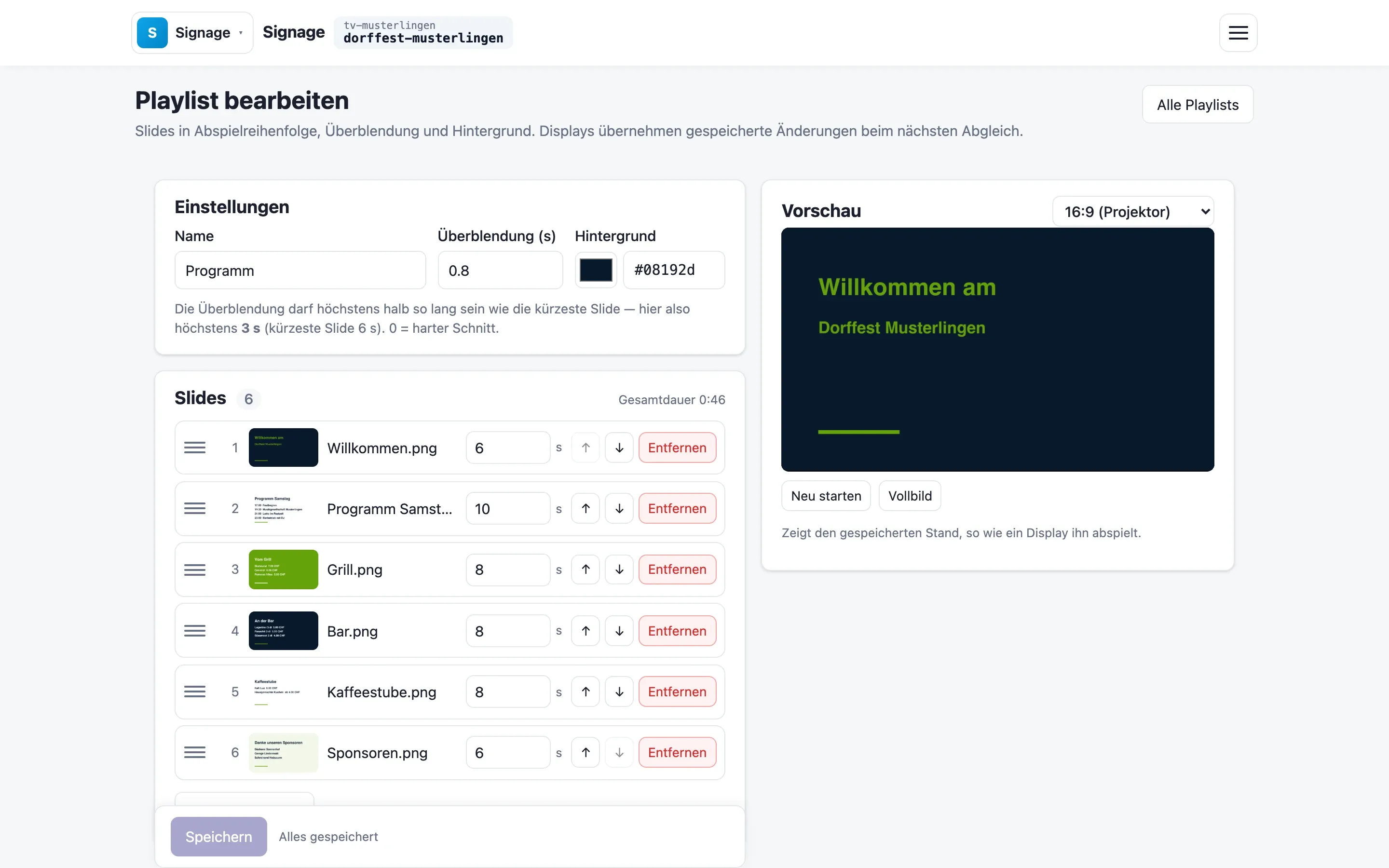Open the tv-musterlingen dorffest-musterlingen tenant selector

[x=423, y=32]
